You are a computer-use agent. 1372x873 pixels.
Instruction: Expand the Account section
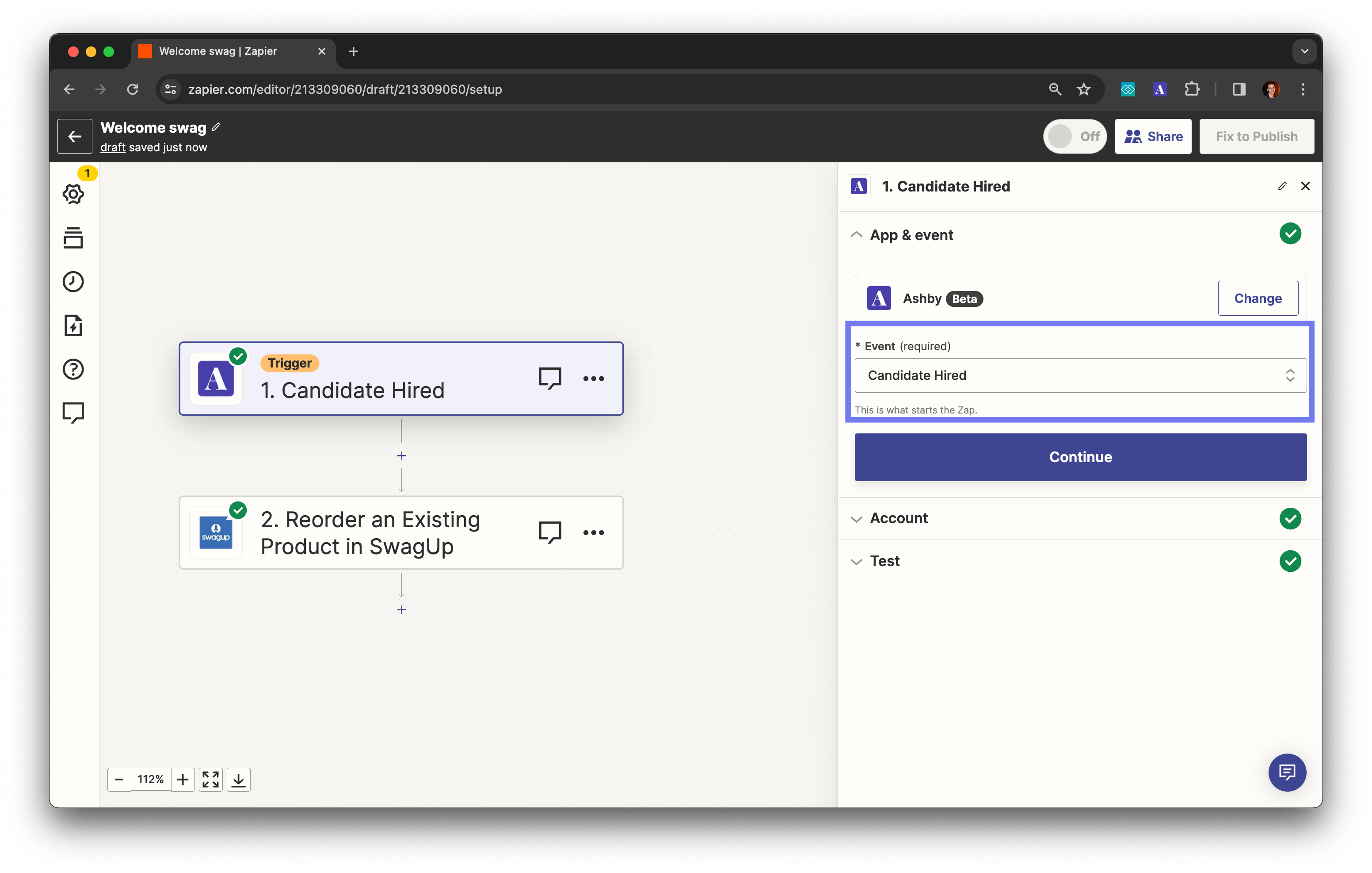[x=898, y=517]
